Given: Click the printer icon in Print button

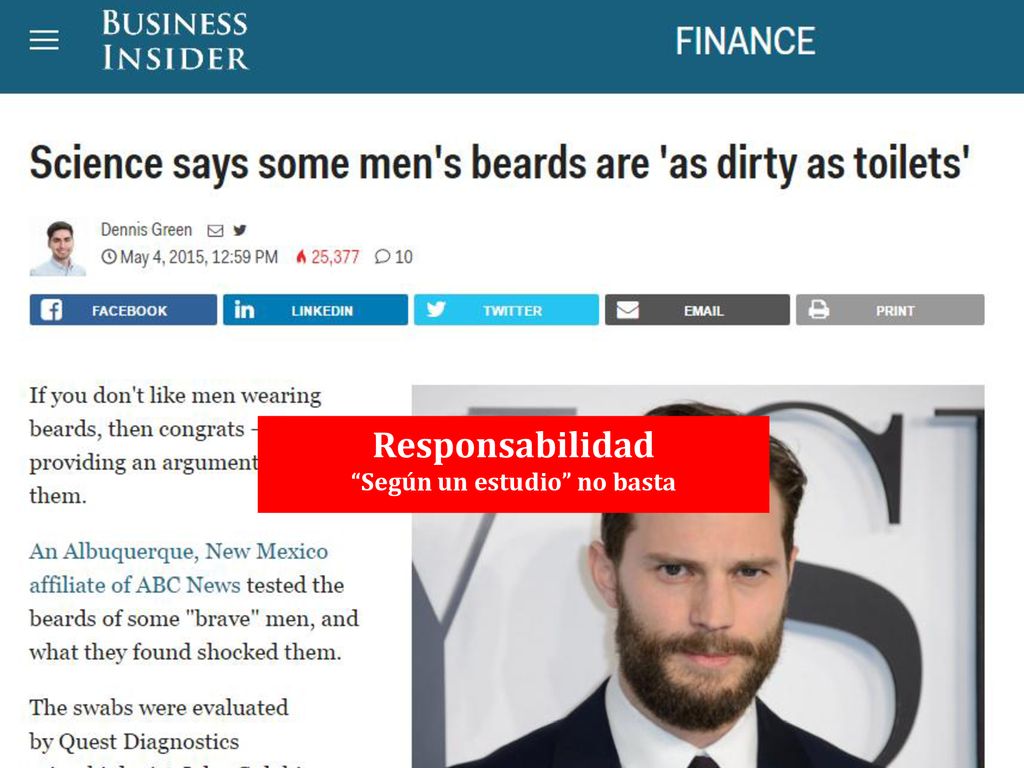Looking at the screenshot, I should (818, 310).
